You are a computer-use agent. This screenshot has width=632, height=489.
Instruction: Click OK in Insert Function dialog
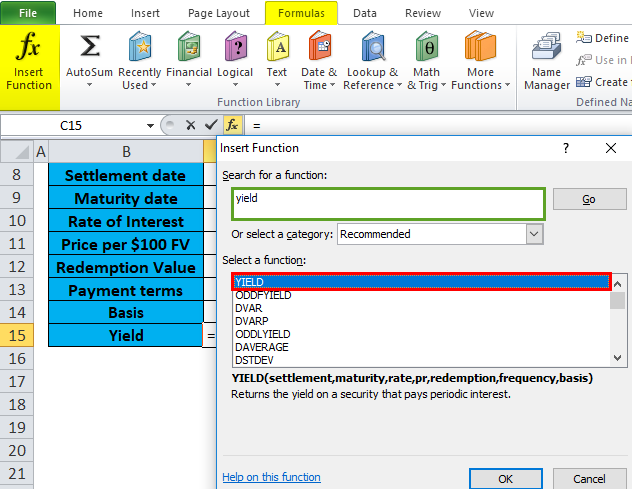point(505,479)
